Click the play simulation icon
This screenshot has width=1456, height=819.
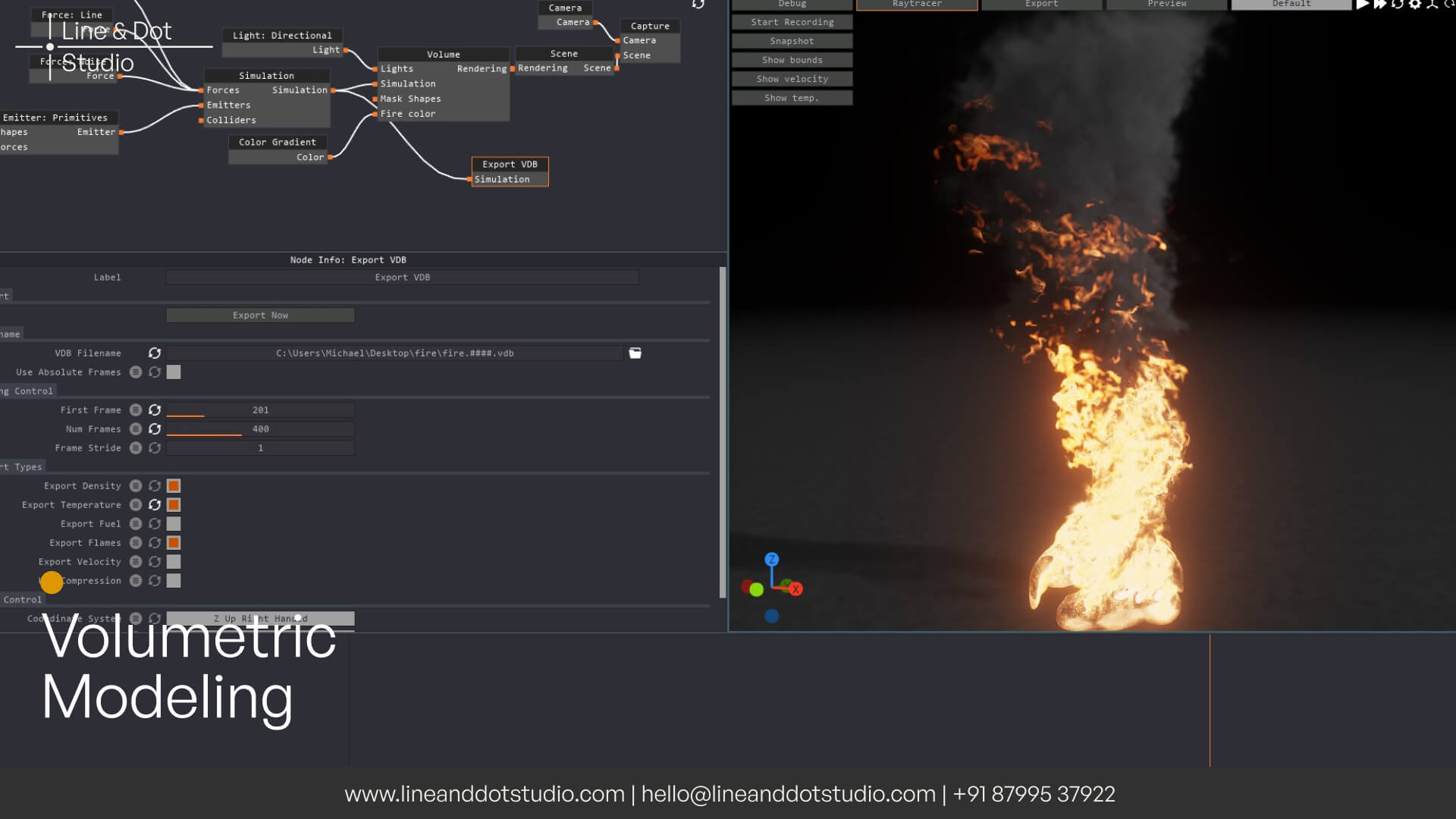point(1363,5)
